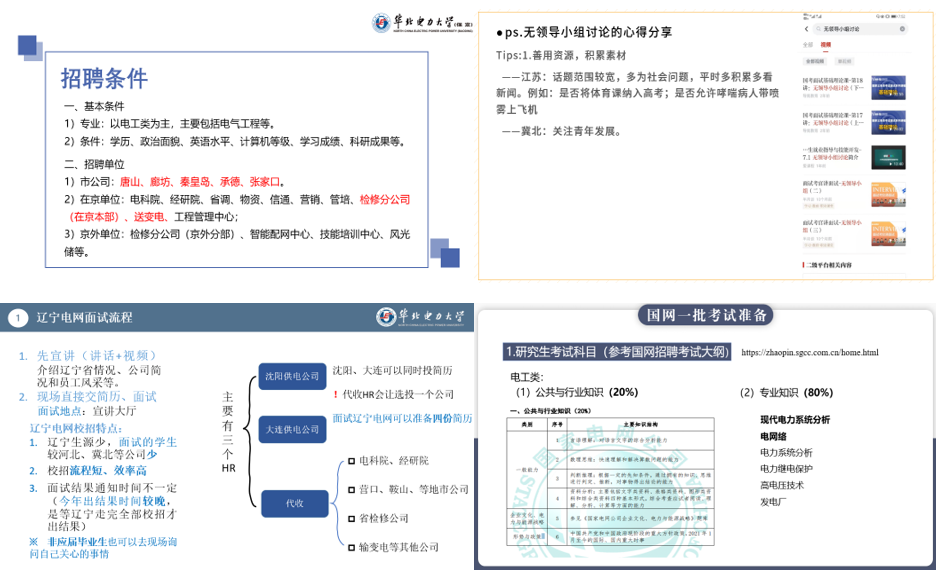Open the zhaopin.sgcc.com.cn/home.html link
Screen dimensions: 936x570
809,353
